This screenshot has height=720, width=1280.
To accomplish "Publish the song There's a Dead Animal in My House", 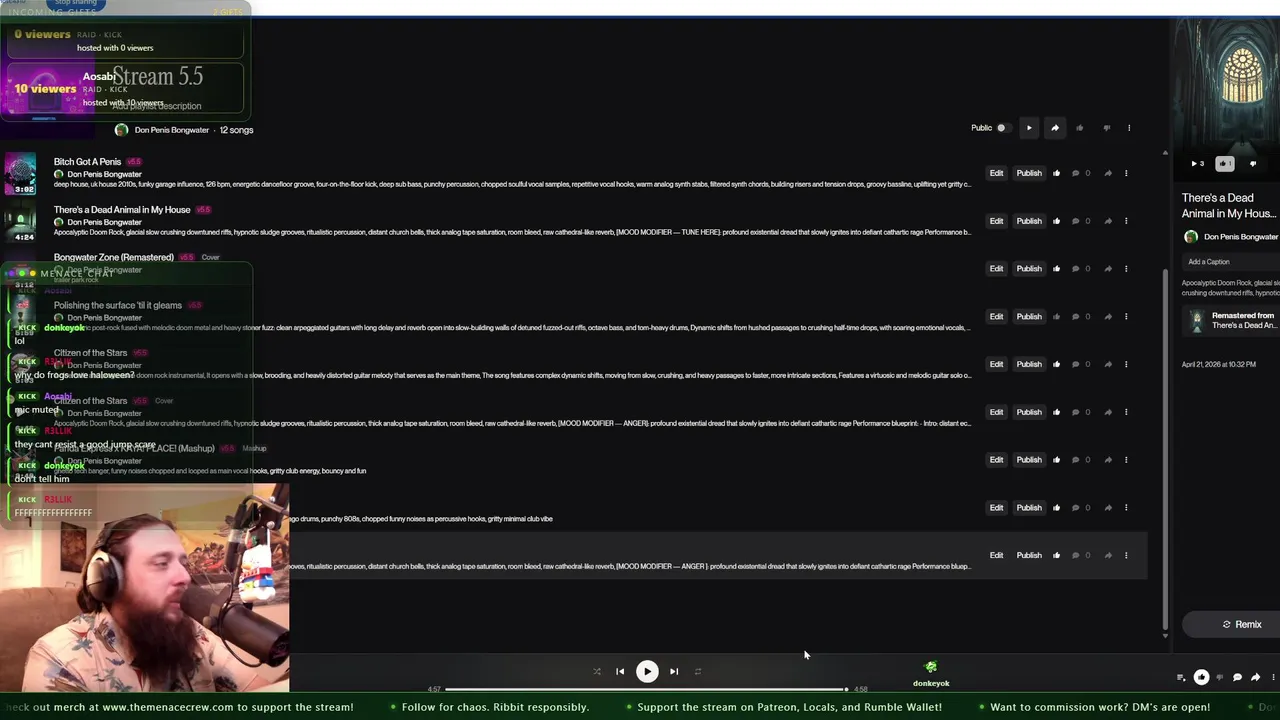I will point(1029,221).
